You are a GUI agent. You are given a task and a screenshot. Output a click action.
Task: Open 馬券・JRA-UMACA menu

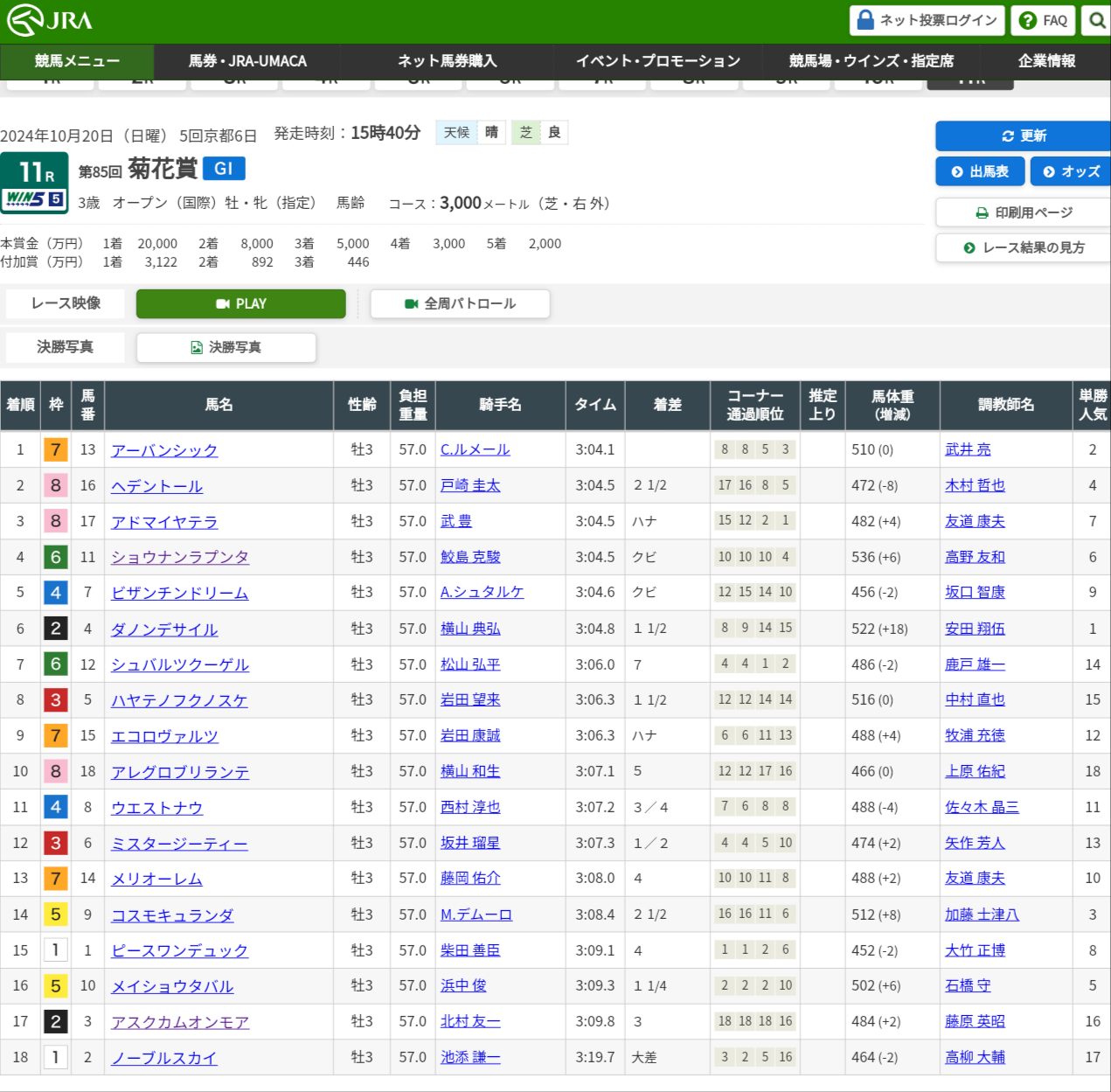247,61
